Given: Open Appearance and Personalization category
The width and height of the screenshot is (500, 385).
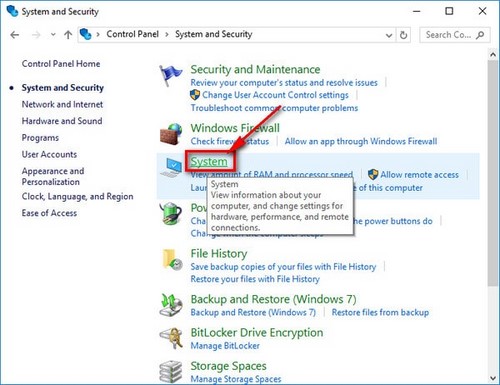Looking at the screenshot, I should [x=53, y=176].
